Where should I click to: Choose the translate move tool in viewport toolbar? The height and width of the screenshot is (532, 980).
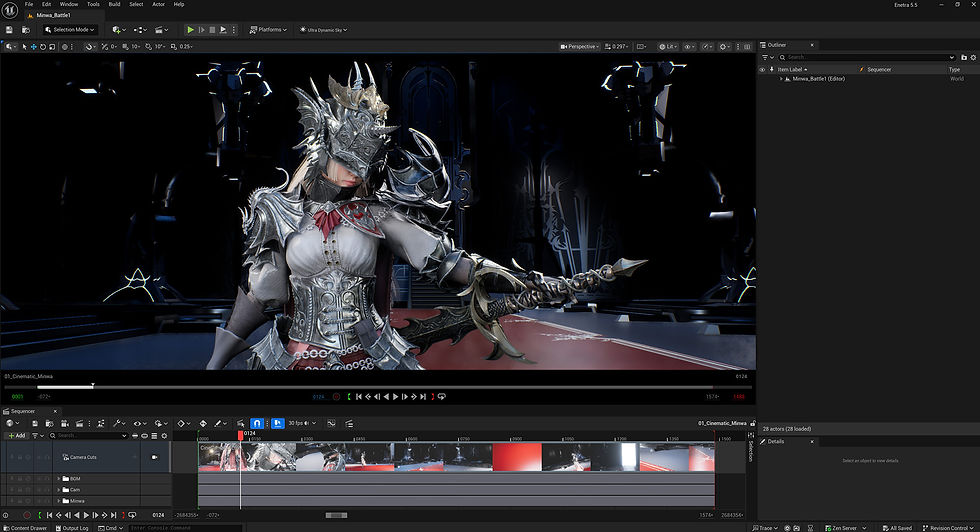34,46
